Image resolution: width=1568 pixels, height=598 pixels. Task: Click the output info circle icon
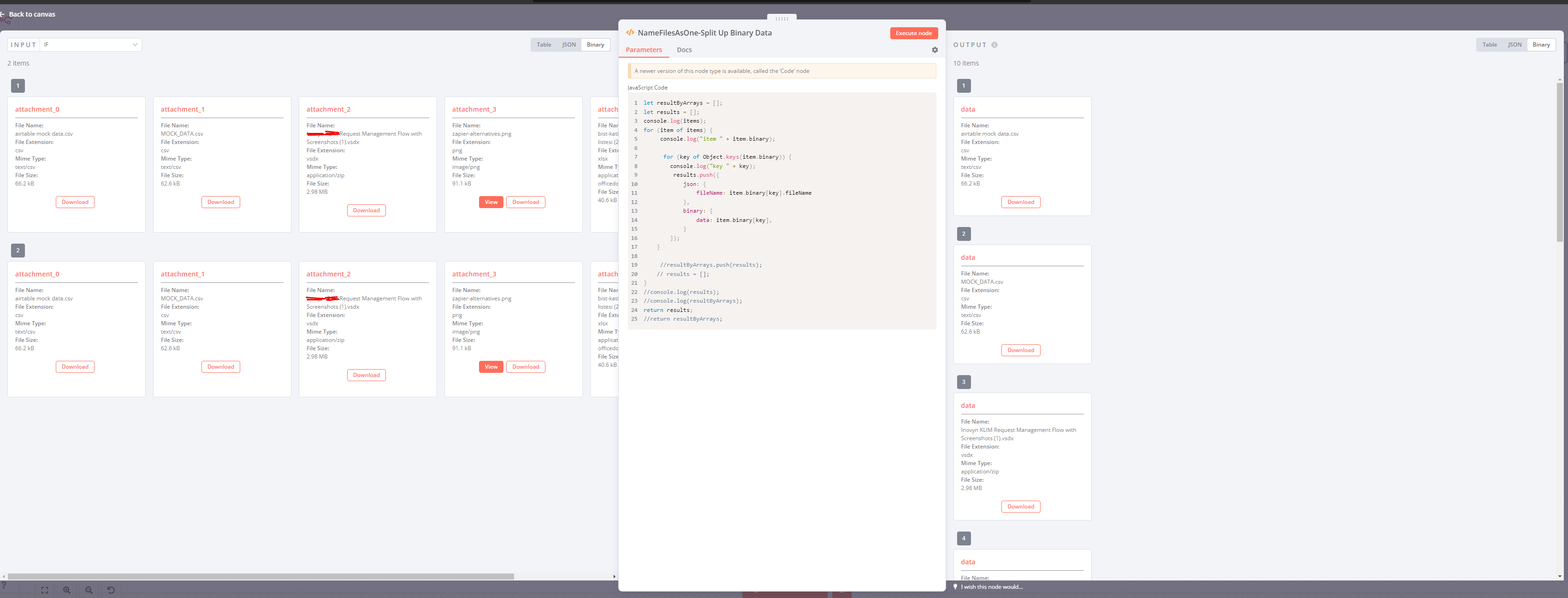click(x=994, y=45)
